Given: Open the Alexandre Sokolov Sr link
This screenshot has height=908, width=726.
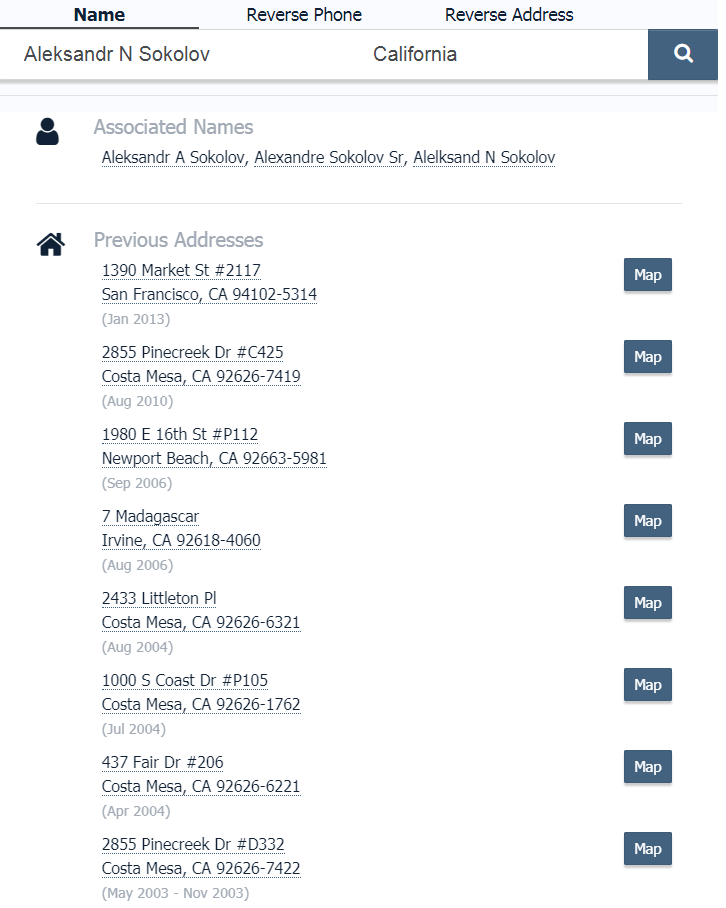Looking at the screenshot, I should click(329, 158).
